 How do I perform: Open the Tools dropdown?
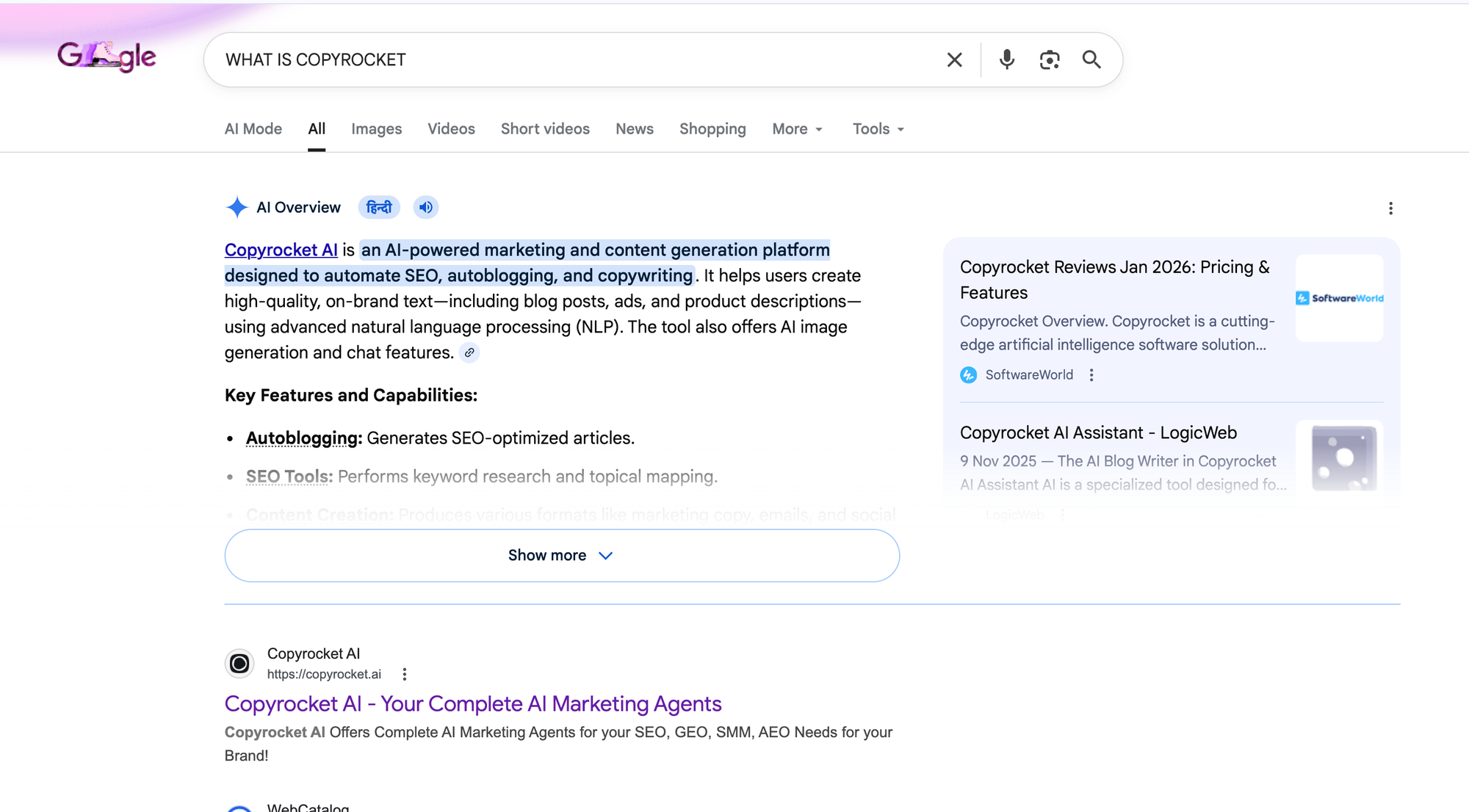point(877,128)
